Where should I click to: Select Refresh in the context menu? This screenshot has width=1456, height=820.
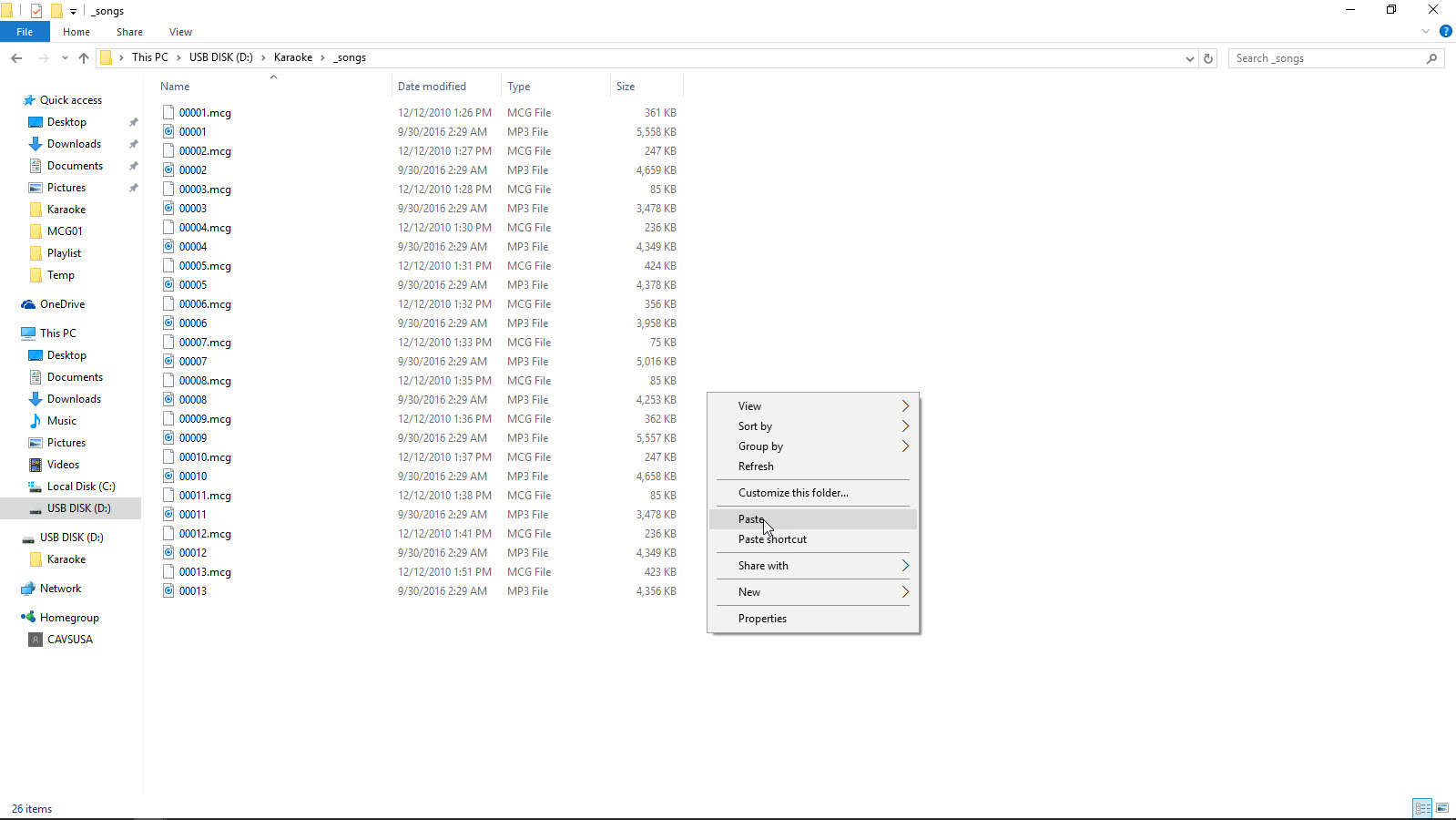tap(813, 466)
